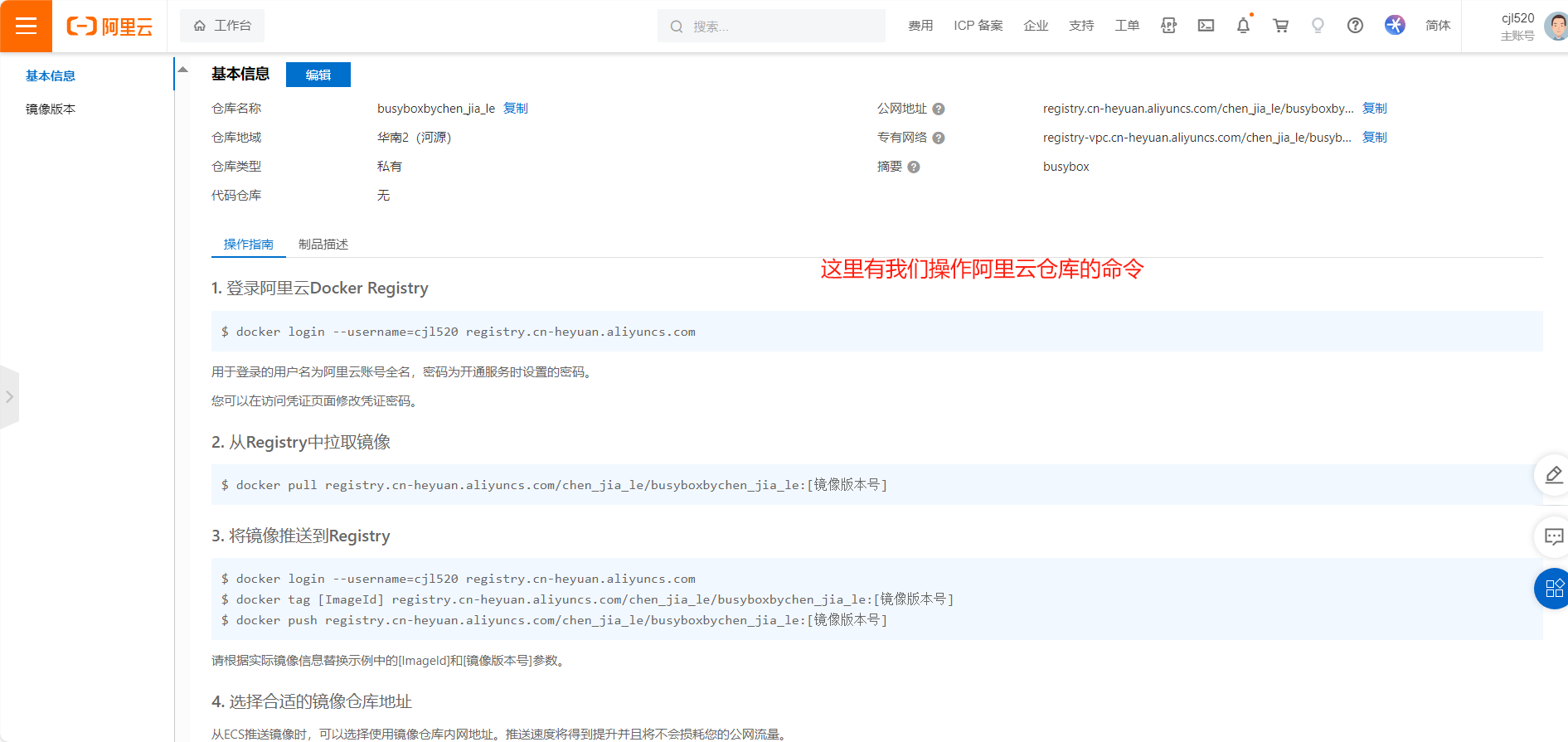The height and width of the screenshot is (742, 1568).
Task: Open the 费用 menu
Action: [920, 26]
